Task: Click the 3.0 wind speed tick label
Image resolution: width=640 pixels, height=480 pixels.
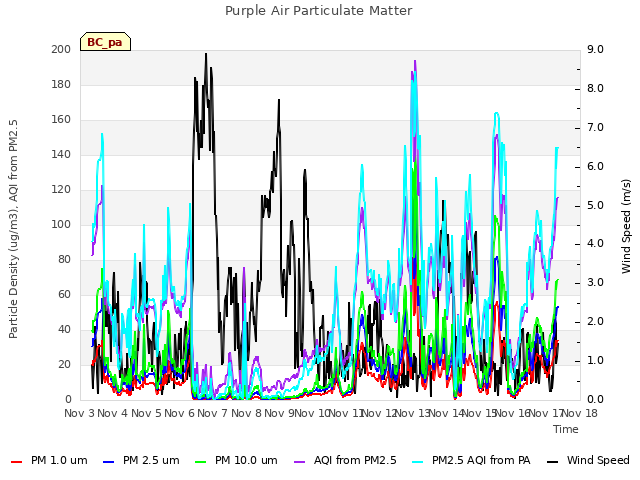Action: [x=595, y=282]
